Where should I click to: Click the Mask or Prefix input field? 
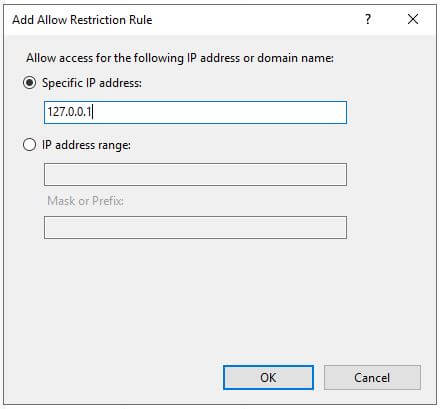(195, 227)
